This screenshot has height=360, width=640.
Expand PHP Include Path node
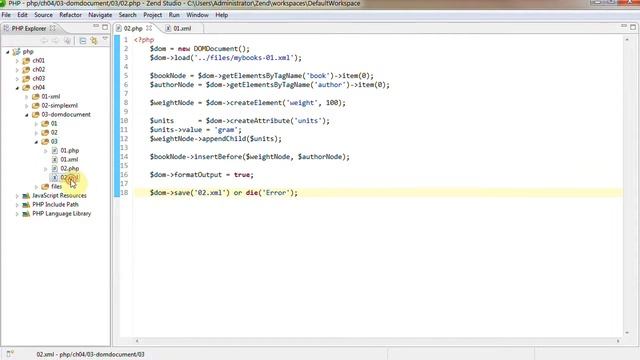(x=17, y=204)
